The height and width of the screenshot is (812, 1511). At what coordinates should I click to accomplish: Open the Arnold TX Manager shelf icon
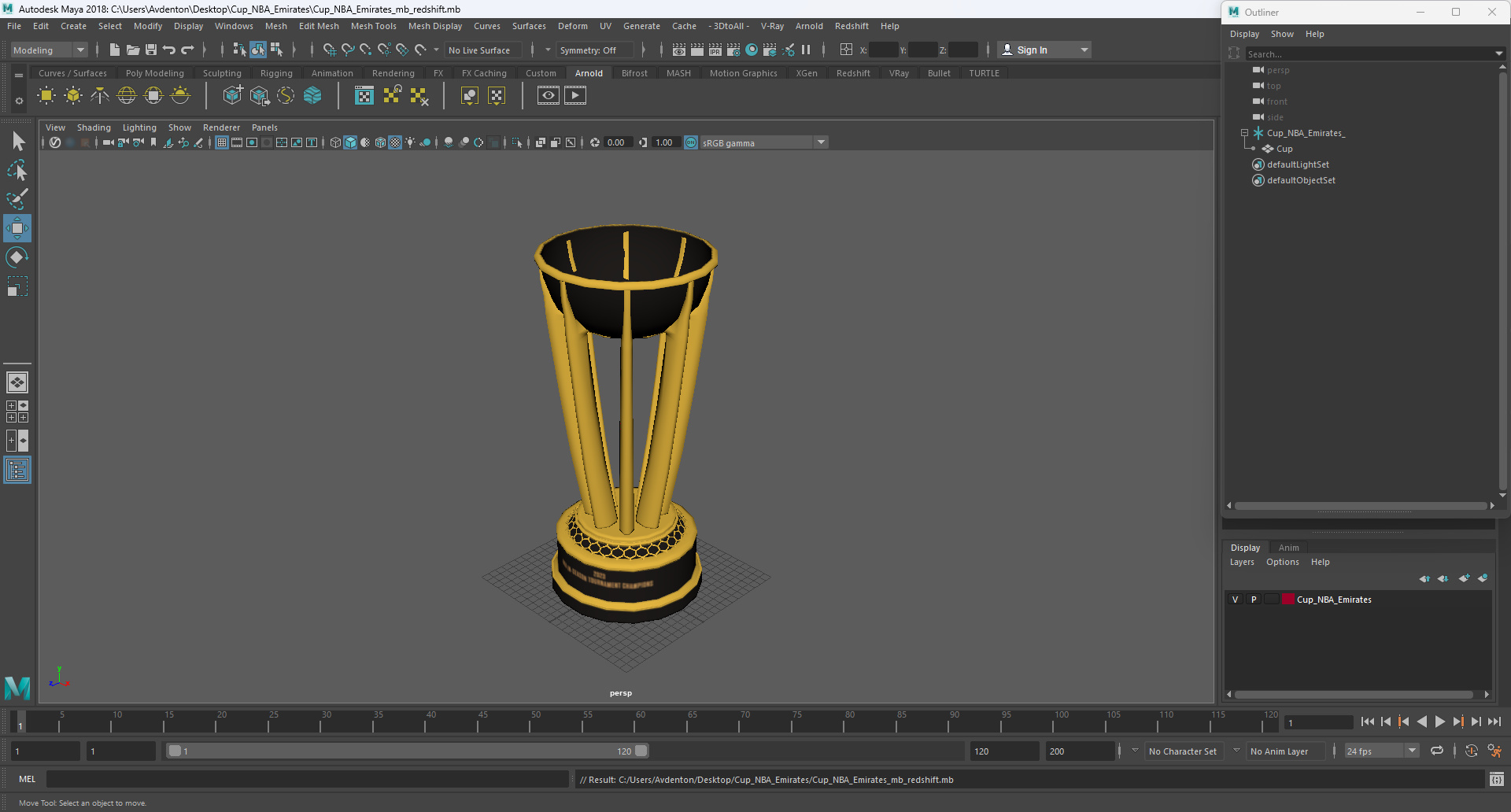pos(364,96)
